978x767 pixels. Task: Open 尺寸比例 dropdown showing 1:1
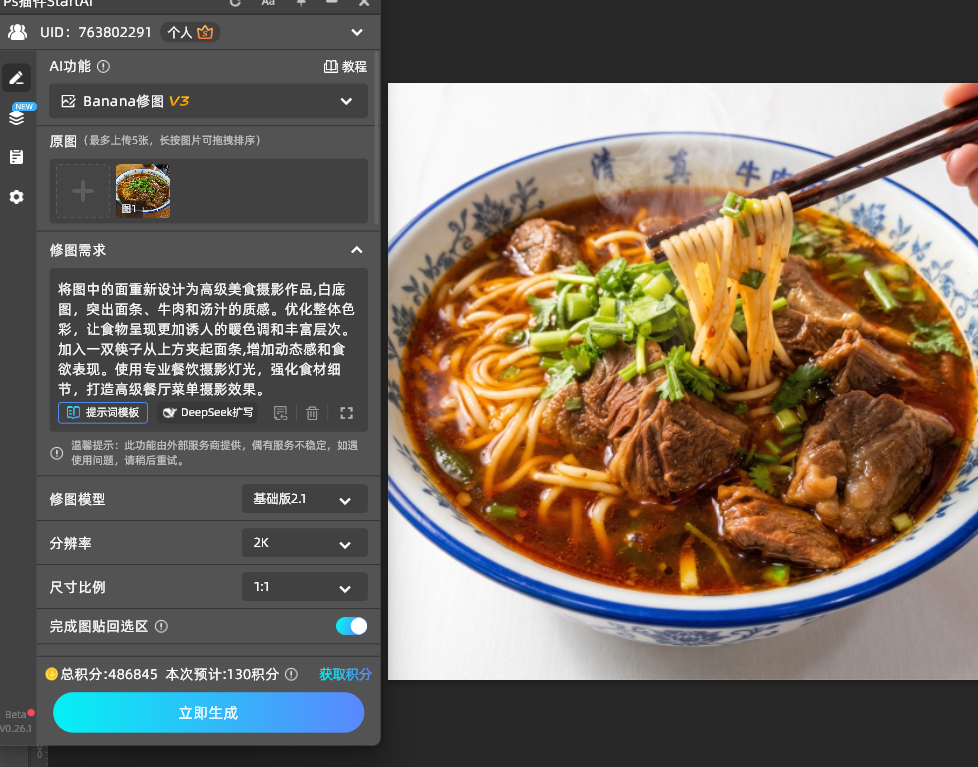pyautogui.click(x=304, y=587)
